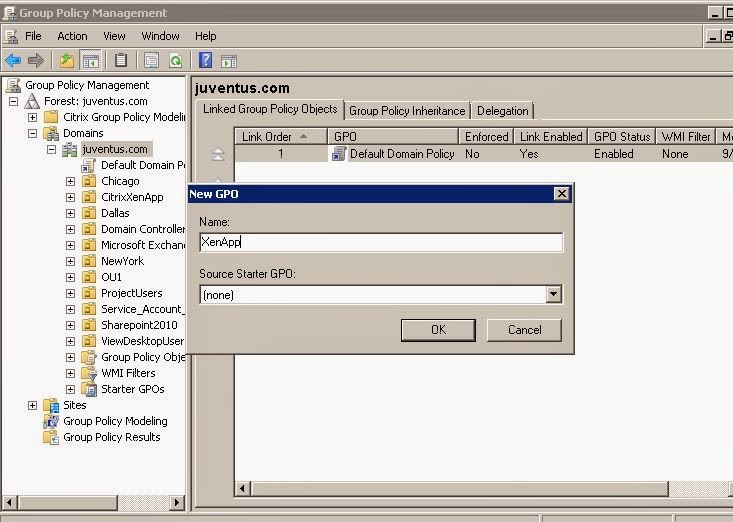Close the New GPO dialog
The height and width of the screenshot is (522, 733).
click(x=562, y=193)
